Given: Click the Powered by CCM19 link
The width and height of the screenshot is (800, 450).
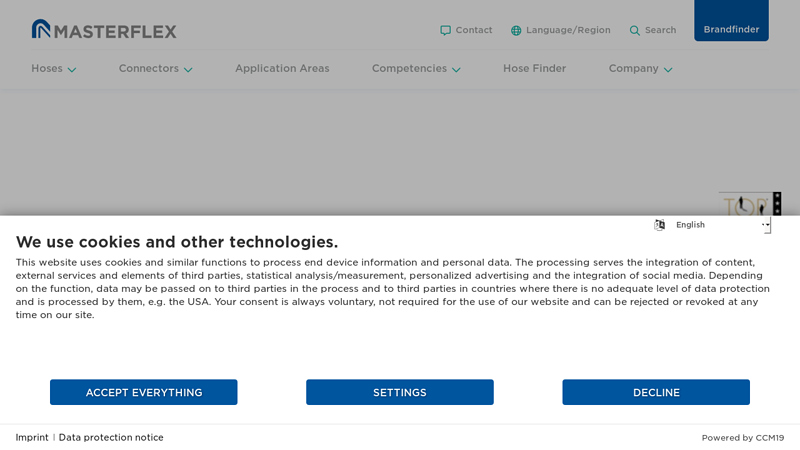Looking at the screenshot, I should click(x=742, y=437).
